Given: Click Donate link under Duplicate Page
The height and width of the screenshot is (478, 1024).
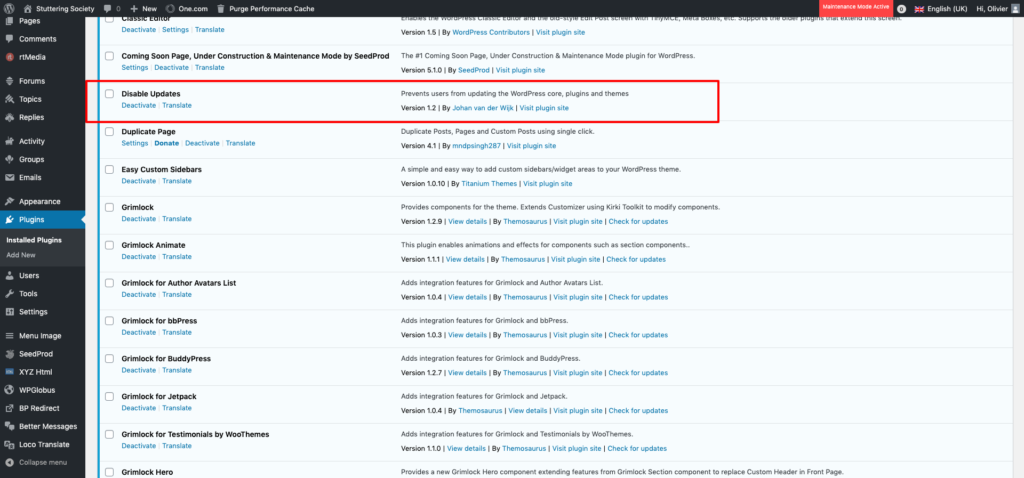Looking at the screenshot, I should point(167,143).
